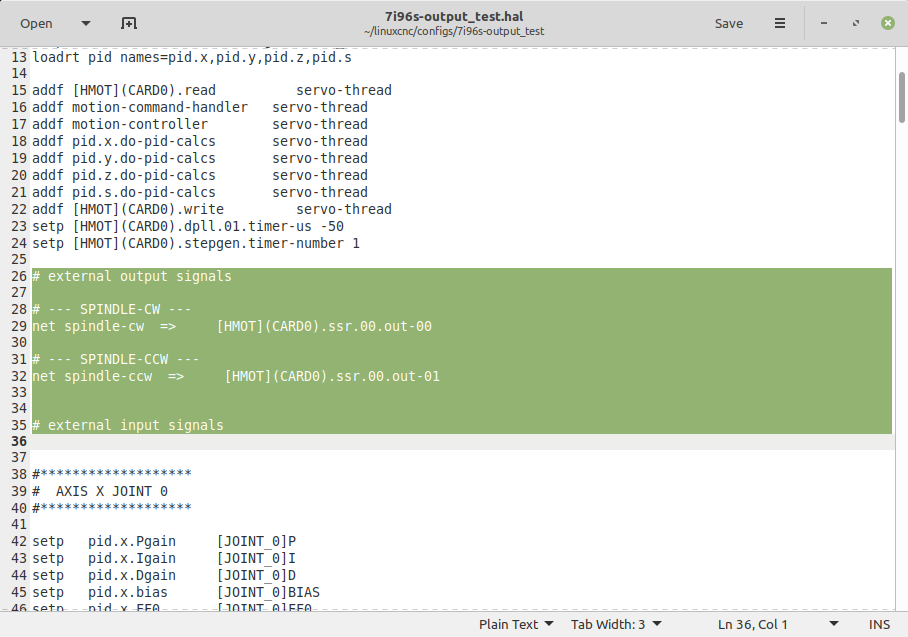908x637 pixels.
Task: Open the hamburger menu
Action: (x=780, y=23)
